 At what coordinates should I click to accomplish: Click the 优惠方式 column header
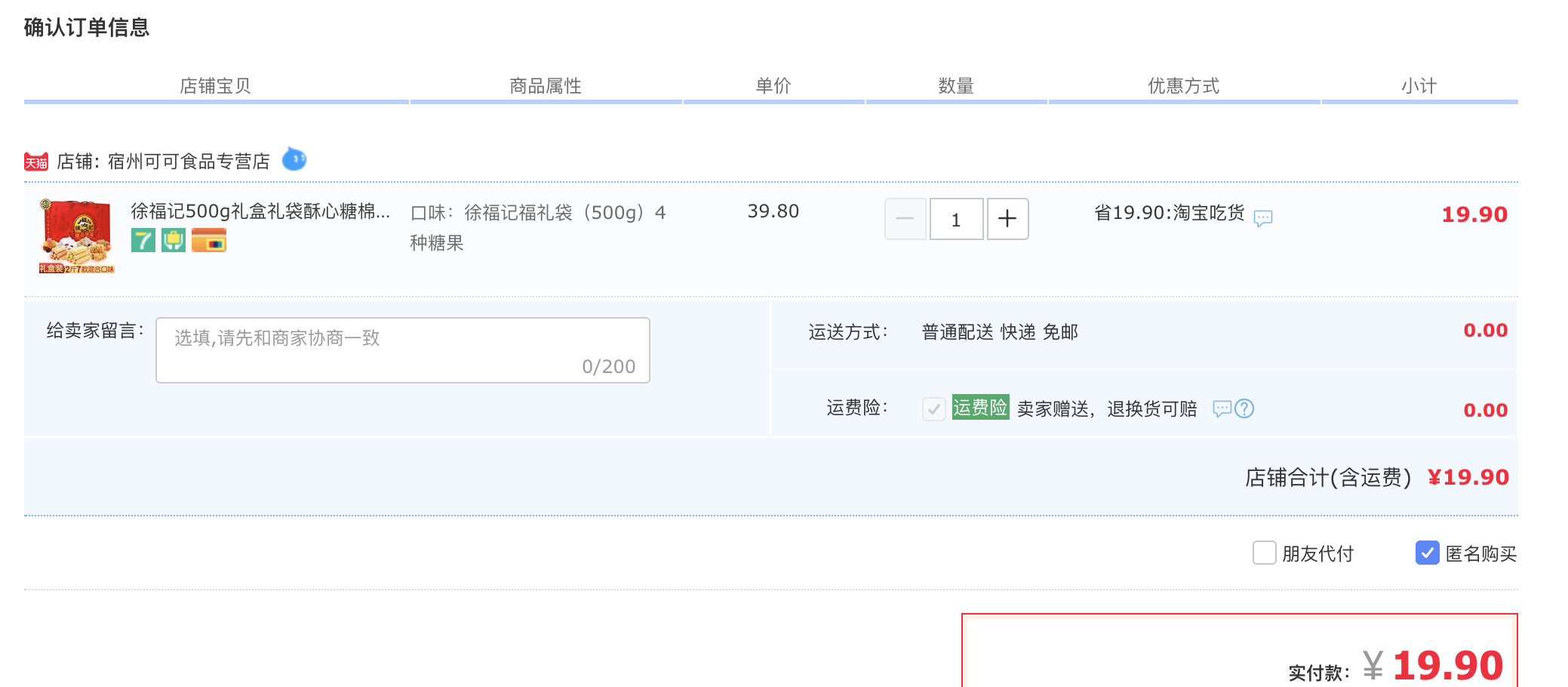tap(1184, 86)
